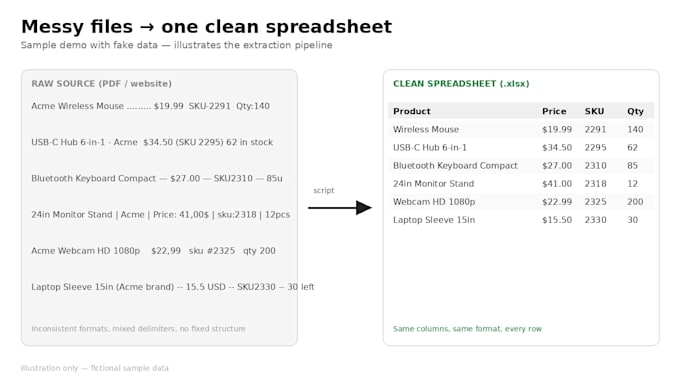Click SKU 2318 in the spreadsheet
This screenshot has width=680, height=383.
[x=595, y=184]
